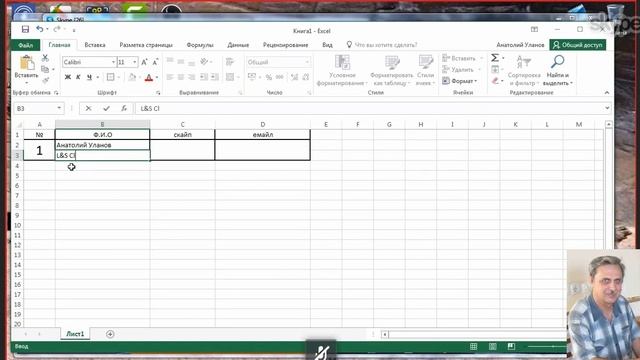Click the text orientation icon
Viewport: 640px width, 360px height.
point(204,62)
